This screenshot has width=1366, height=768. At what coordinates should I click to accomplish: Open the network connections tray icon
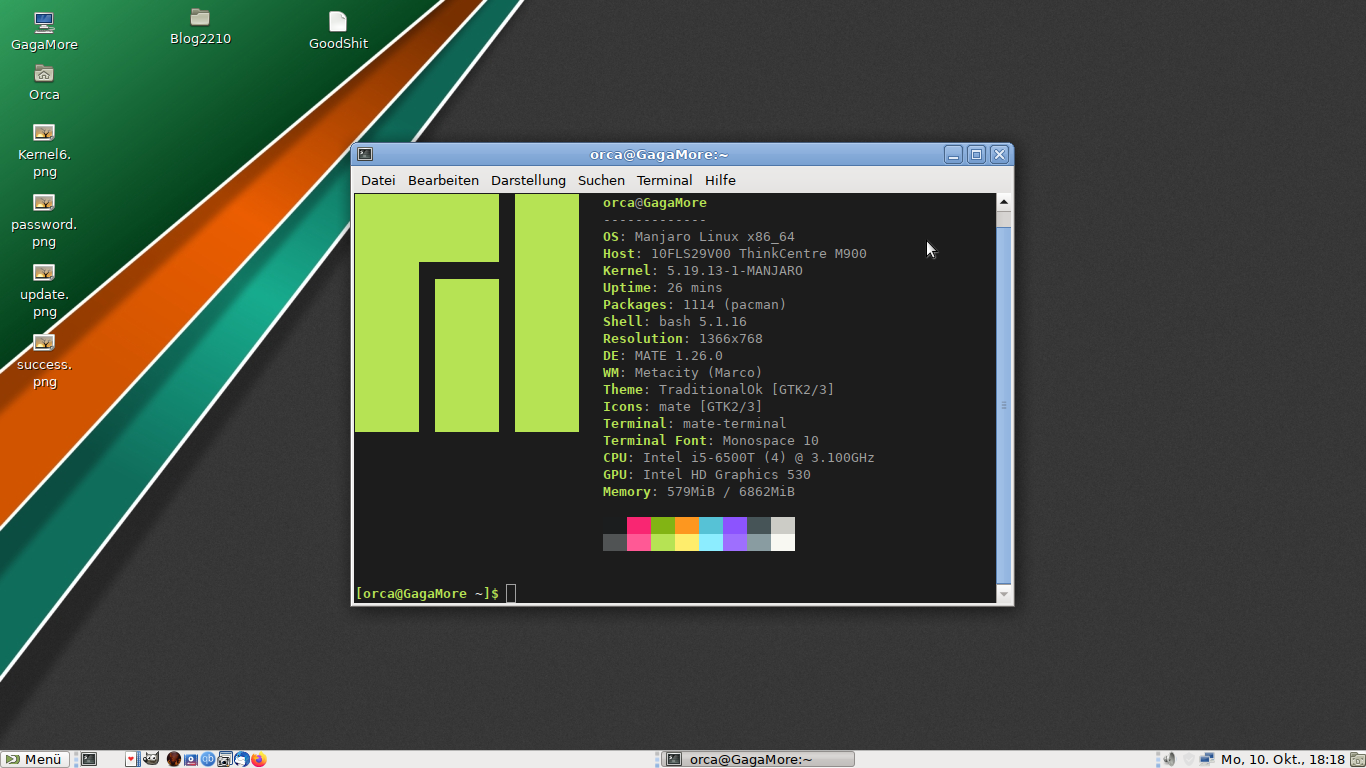click(1207, 759)
